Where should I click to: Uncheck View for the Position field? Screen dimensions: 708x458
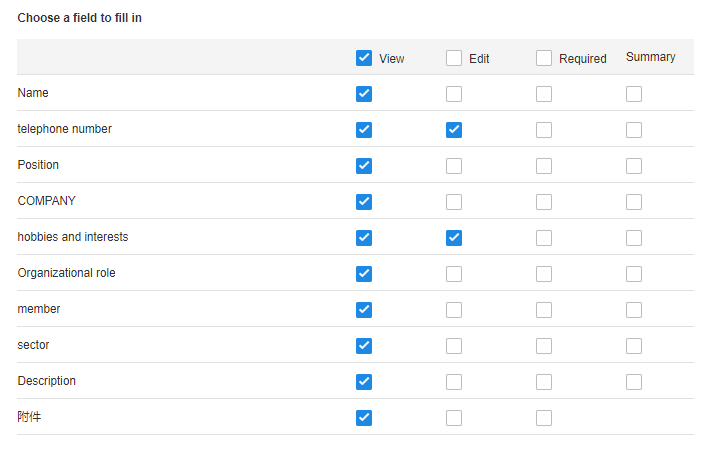[x=363, y=166]
